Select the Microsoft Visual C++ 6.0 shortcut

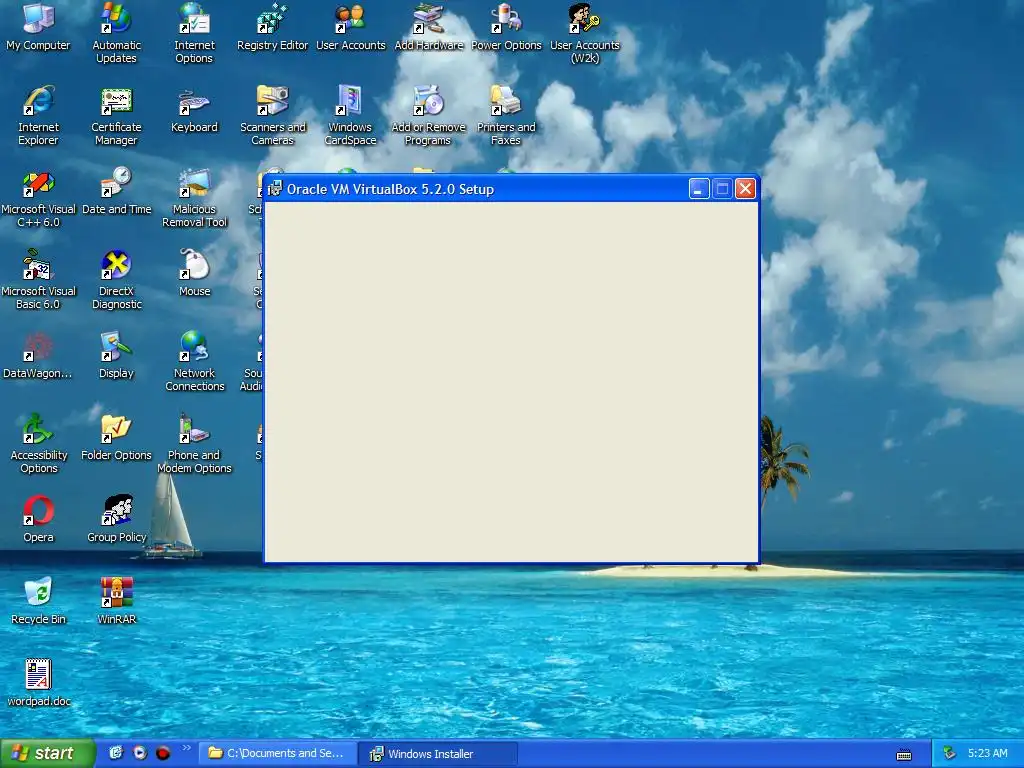pos(38,198)
